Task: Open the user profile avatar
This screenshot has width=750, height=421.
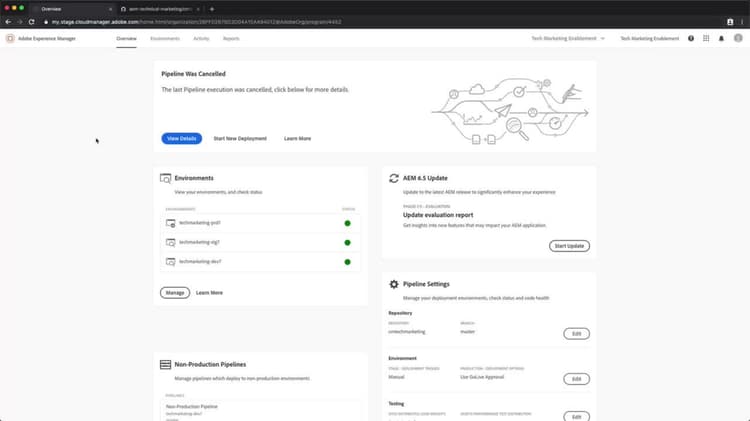Action: (738, 38)
